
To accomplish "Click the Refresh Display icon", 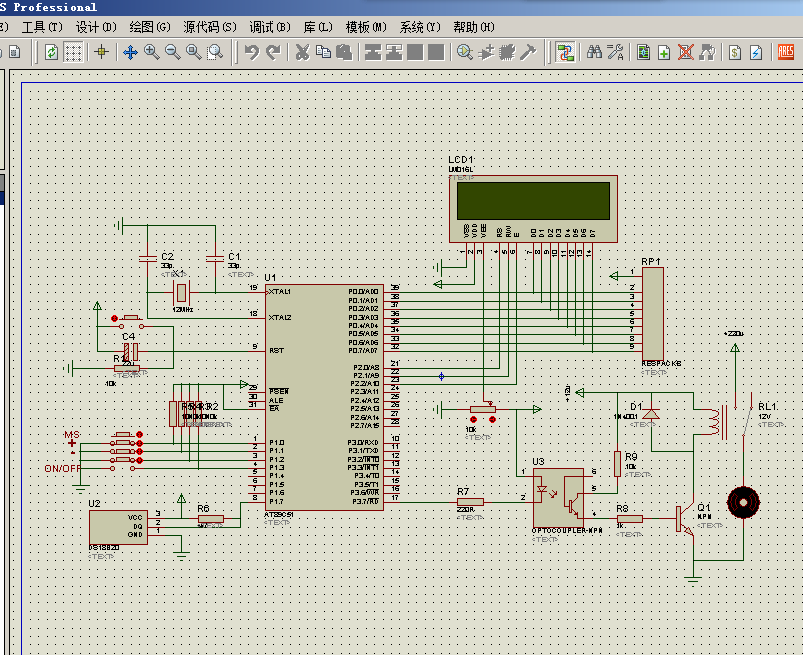I will click(51, 52).
